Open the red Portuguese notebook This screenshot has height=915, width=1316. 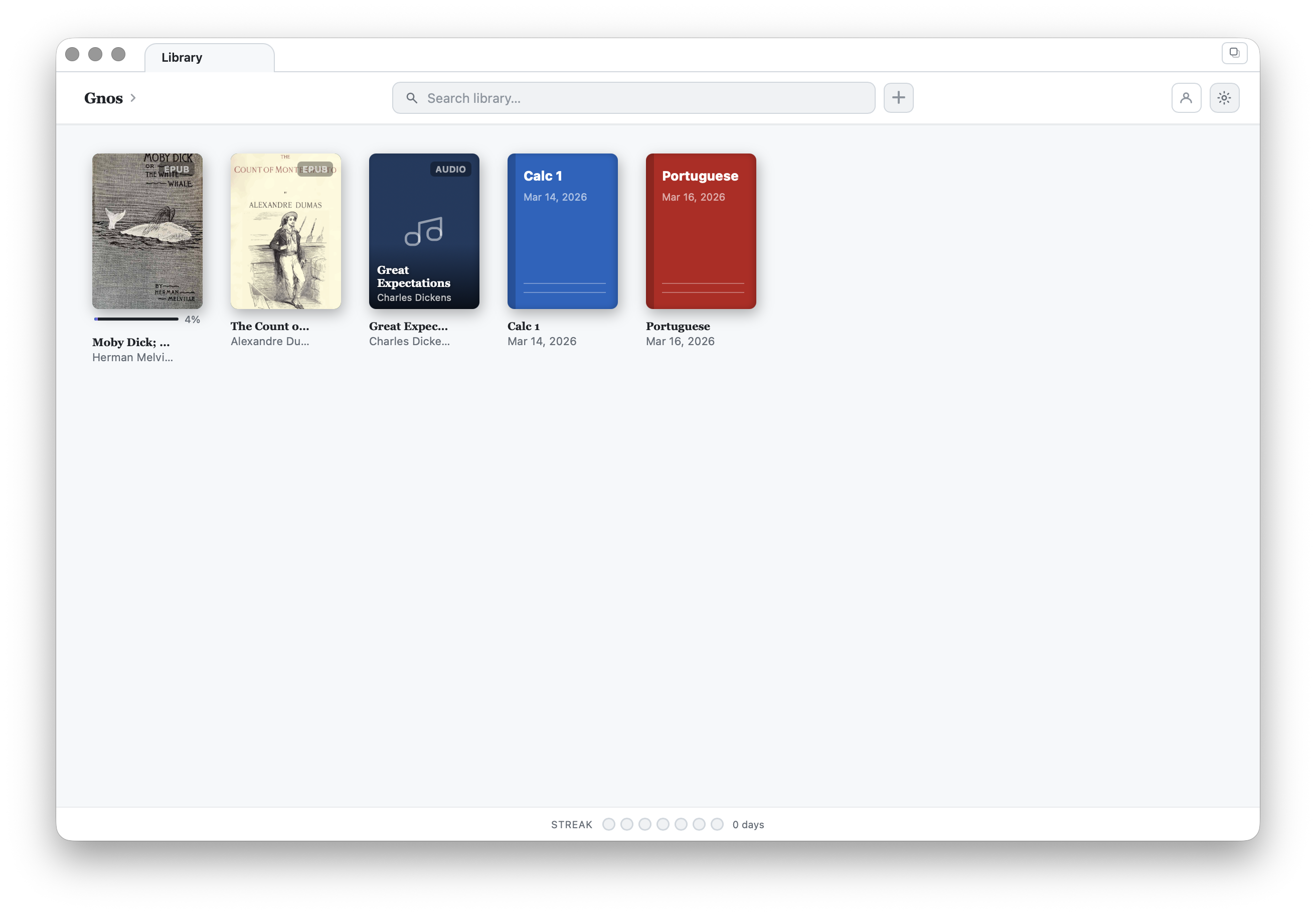(x=701, y=231)
